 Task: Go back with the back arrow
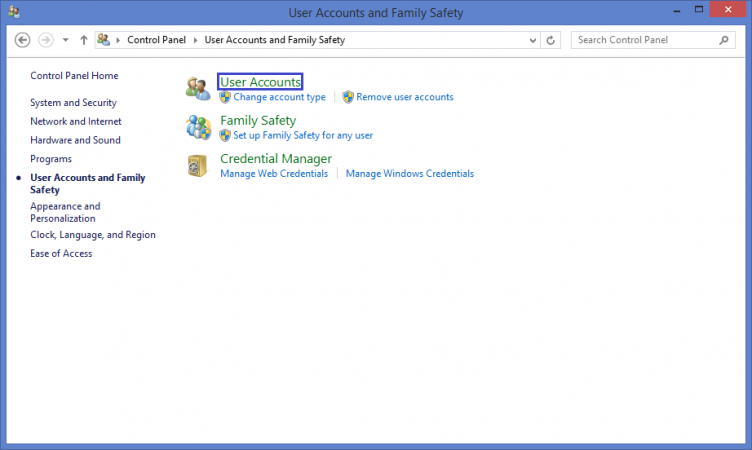(22, 40)
